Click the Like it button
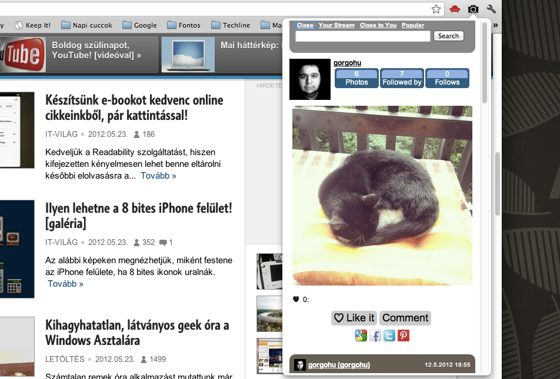This screenshot has width=560, height=379. tap(354, 318)
